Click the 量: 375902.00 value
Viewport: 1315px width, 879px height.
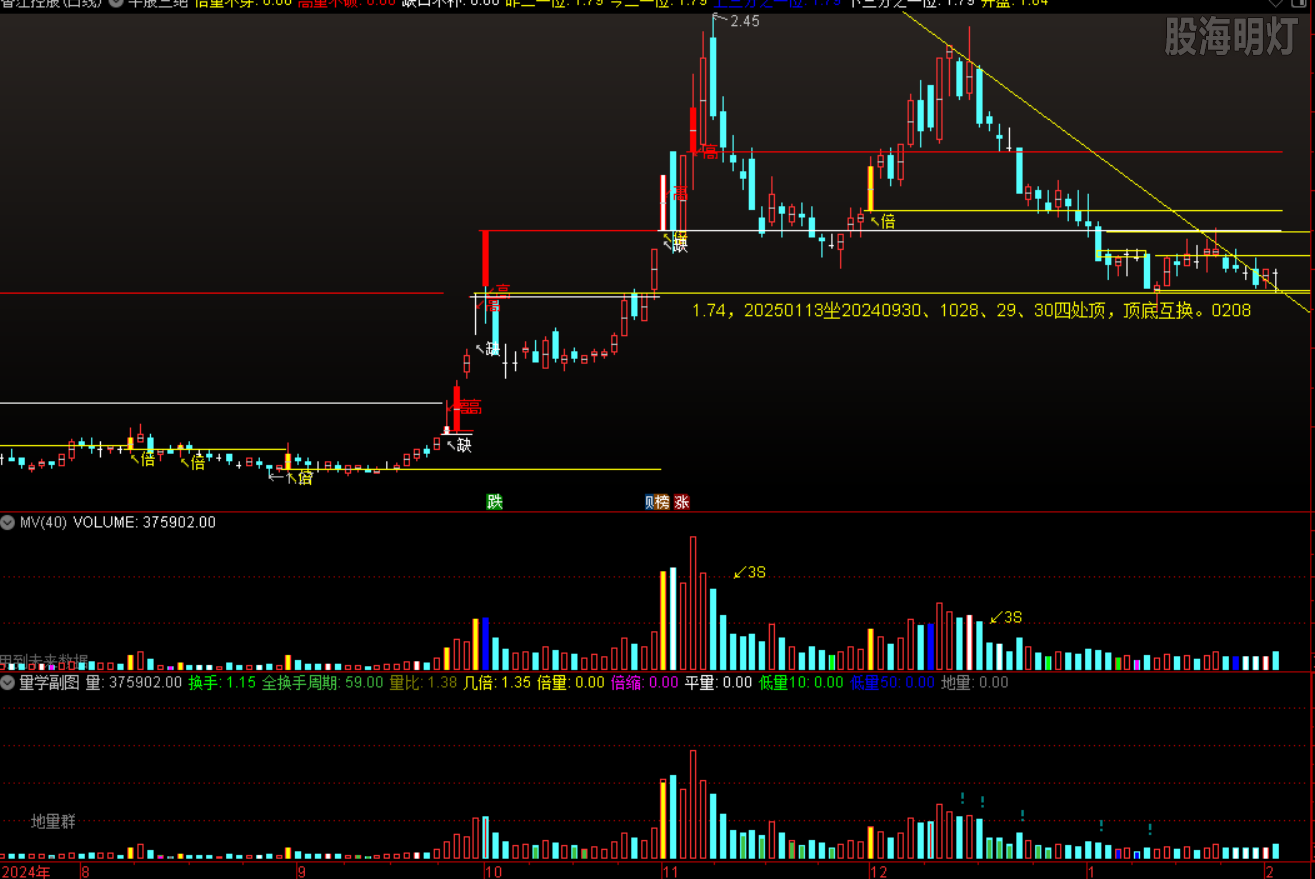coord(134,682)
